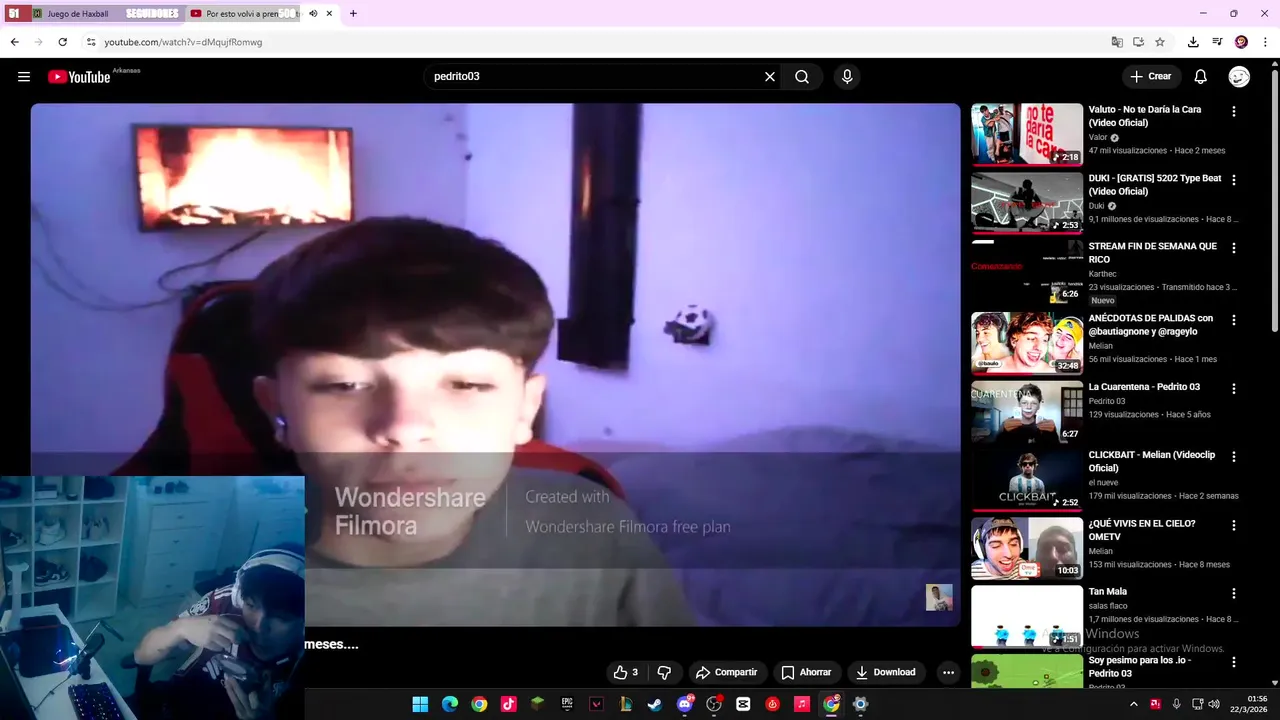Click Compartir to share the video
This screenshot has height=720, width=1280.
[x=726, y=672]
